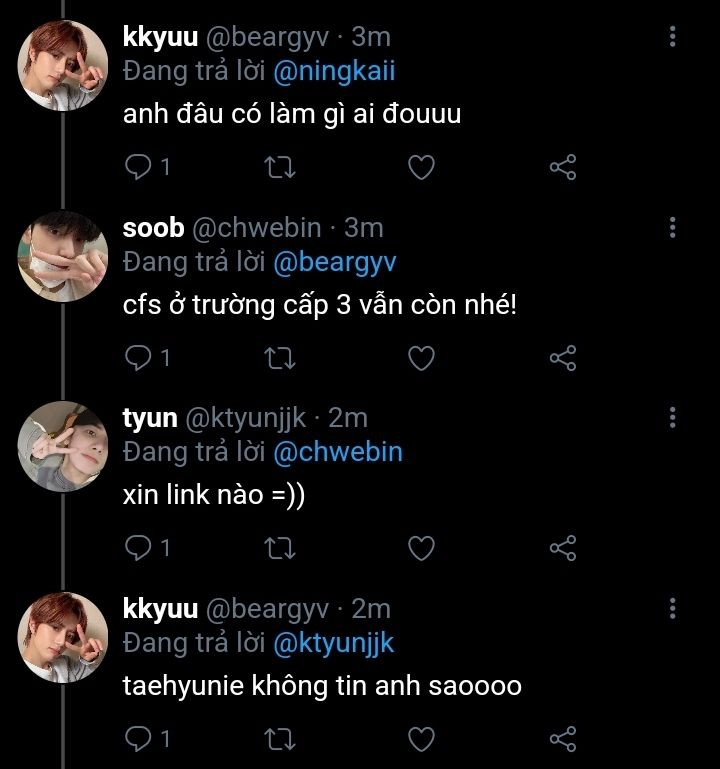Open soob's profile picture
Image resolution: width=720 pixels, height=769 pixels.
(62, 256)
